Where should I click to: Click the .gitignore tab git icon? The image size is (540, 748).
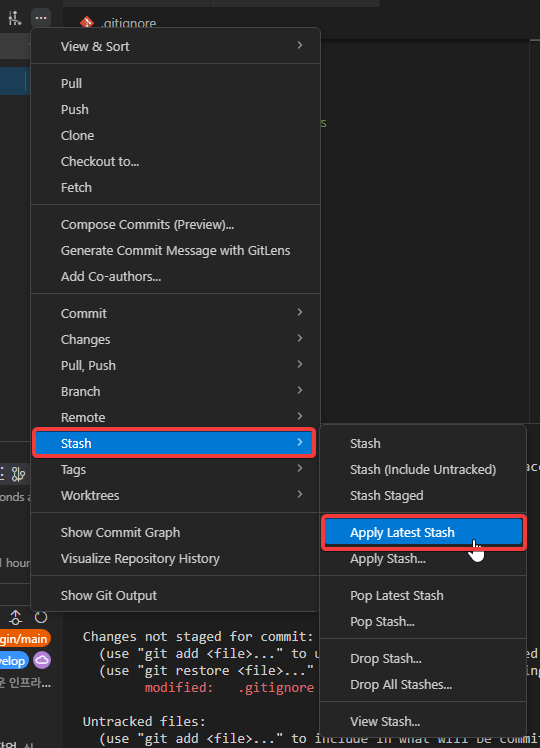coord(87,22)
